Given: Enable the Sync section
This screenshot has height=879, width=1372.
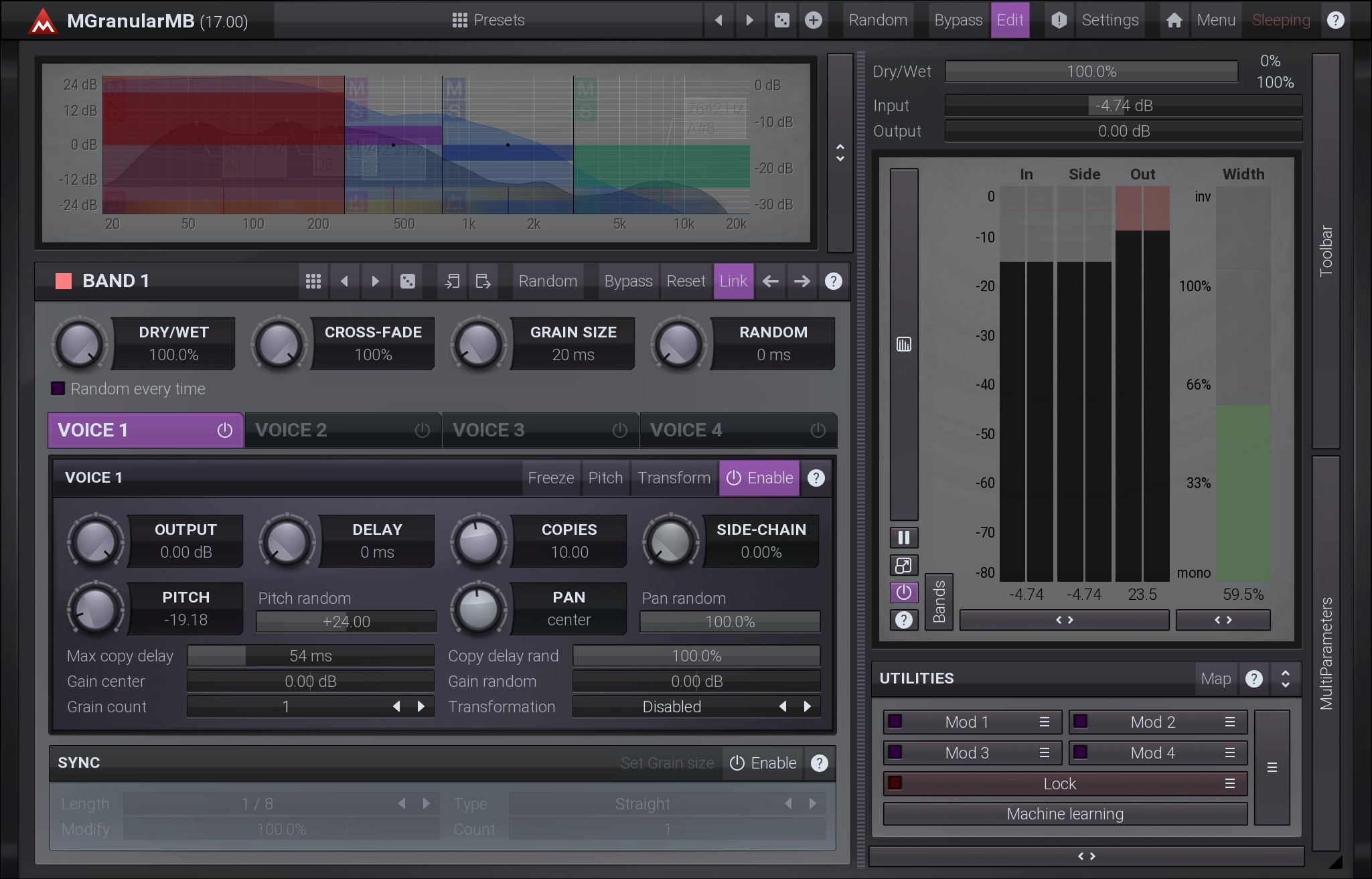Looking at the screenshot, I should pyautogui.click(x=763, y=763).
